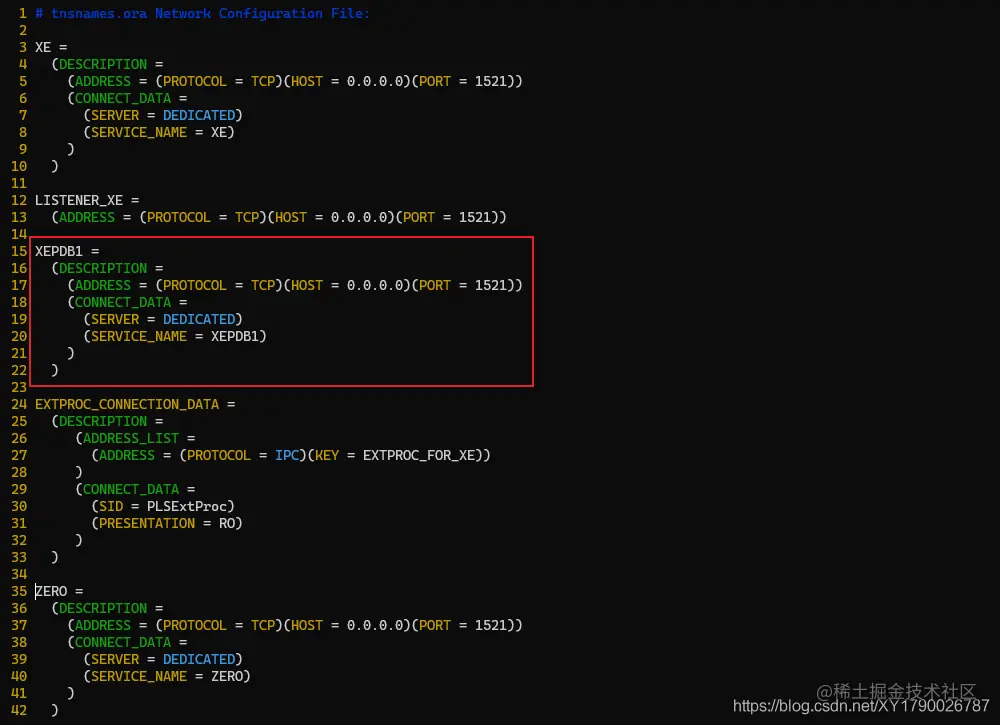Image resolution: width=1000 pixels, height=725 pixels.
Task: Click line number 23 in the gutter
Action: (19, 388)
